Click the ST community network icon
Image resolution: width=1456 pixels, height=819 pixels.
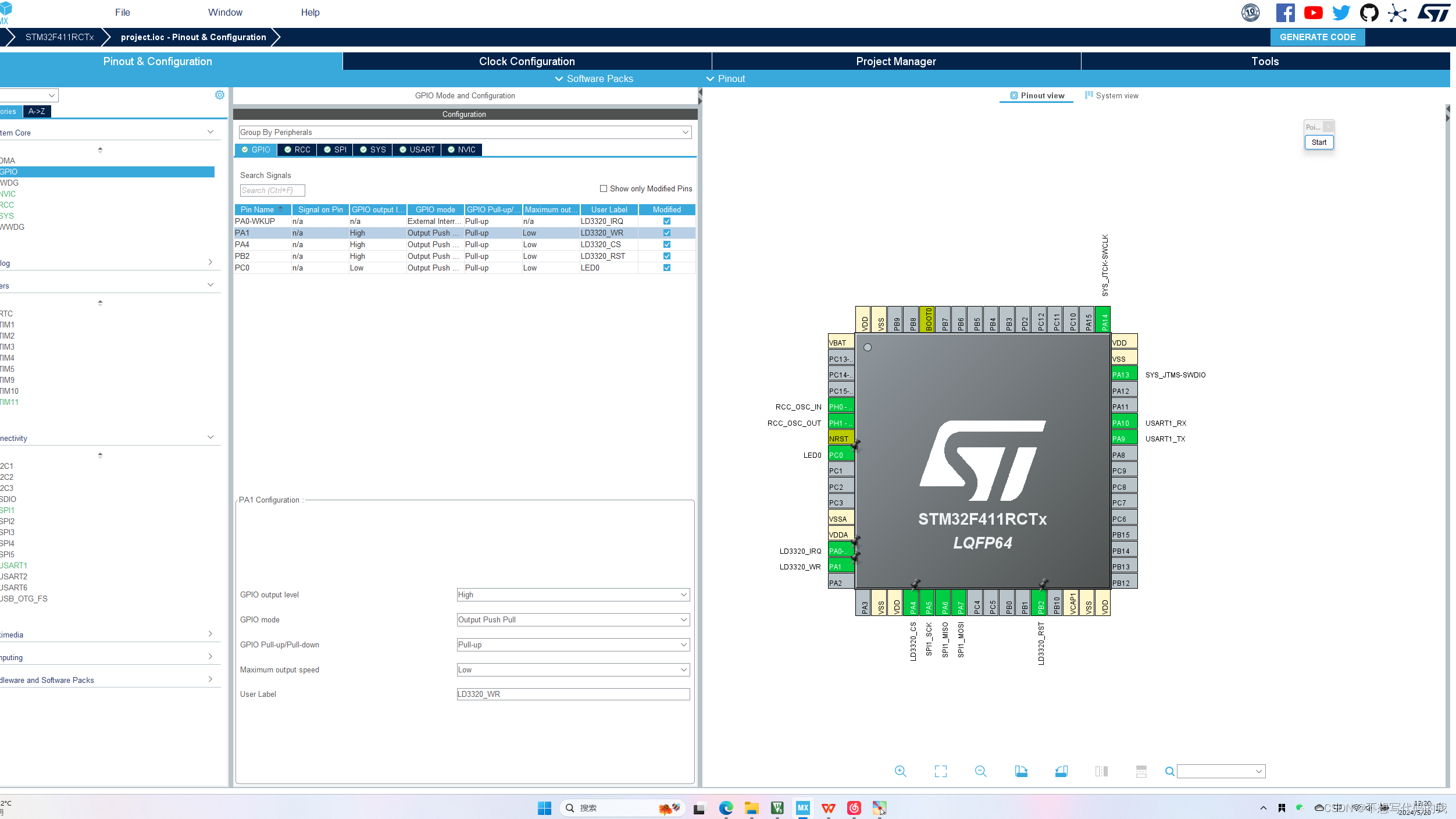[1397, 13]
